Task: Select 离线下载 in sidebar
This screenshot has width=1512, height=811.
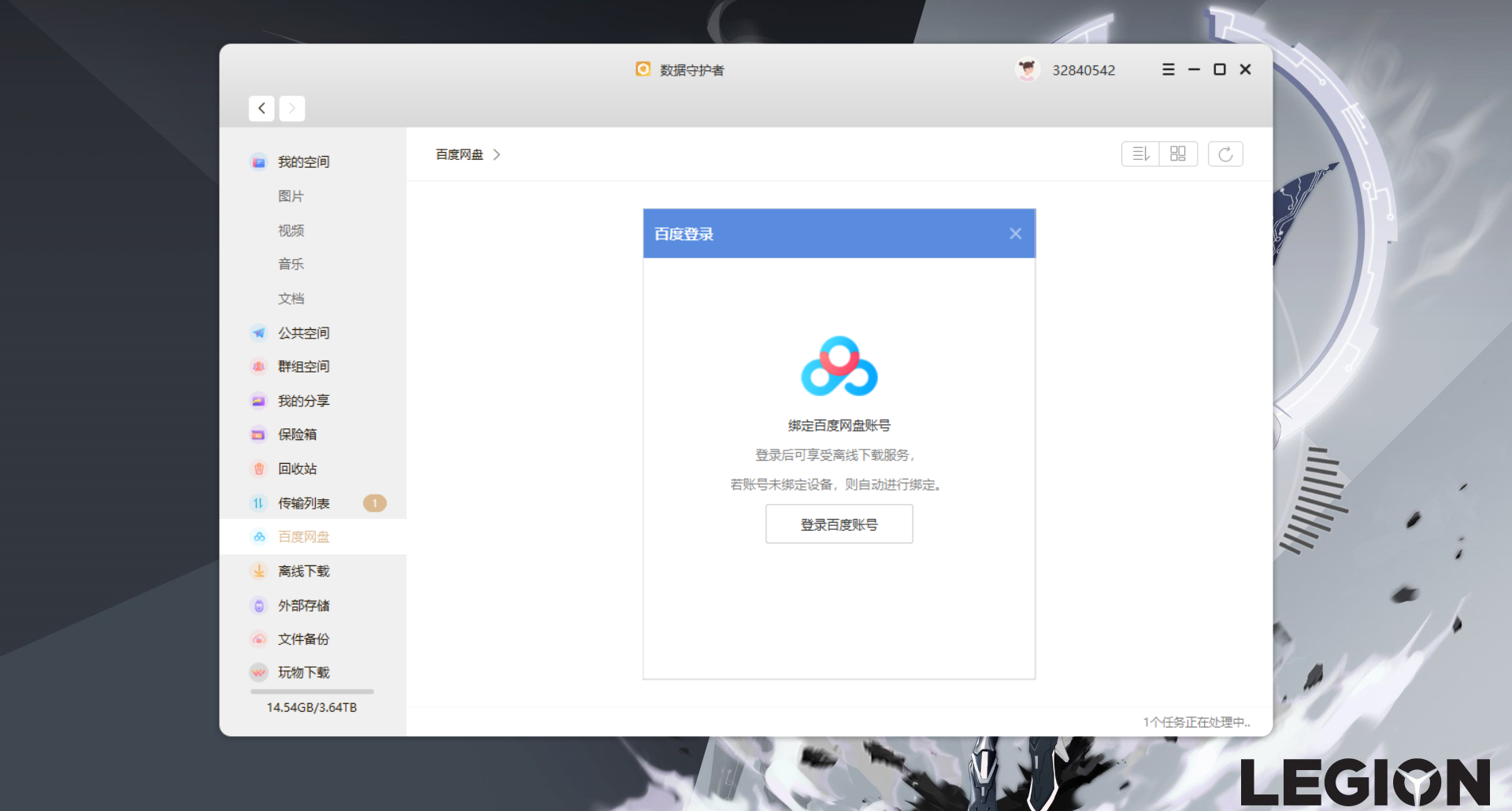Action: click(304, 572)
